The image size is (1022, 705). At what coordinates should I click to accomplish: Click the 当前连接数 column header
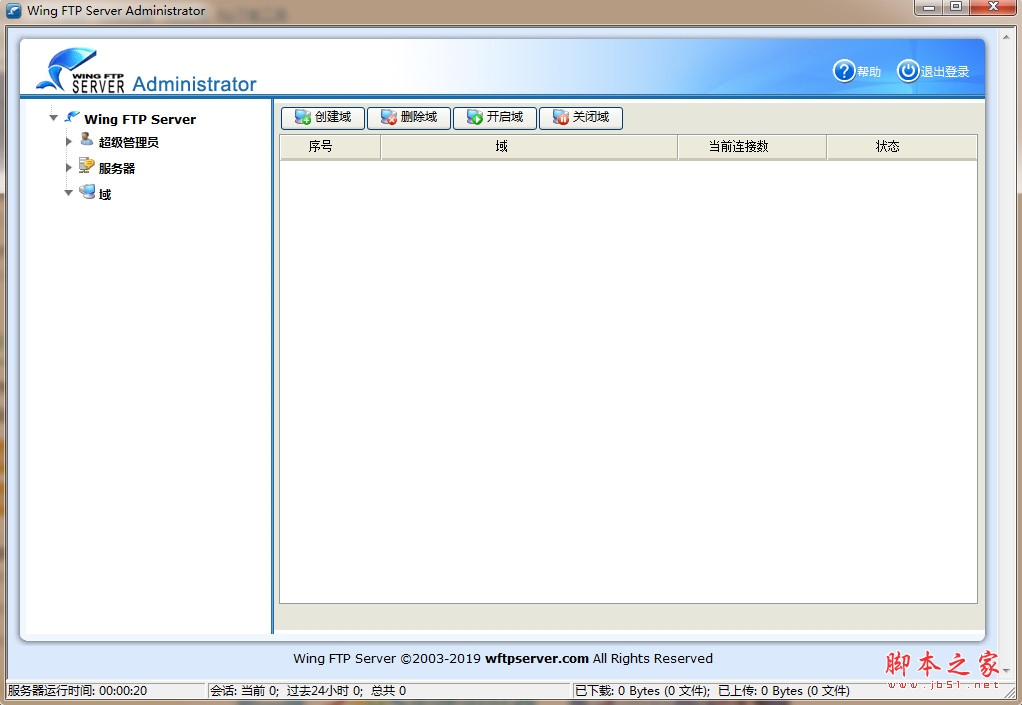click(x=752, y=147)
